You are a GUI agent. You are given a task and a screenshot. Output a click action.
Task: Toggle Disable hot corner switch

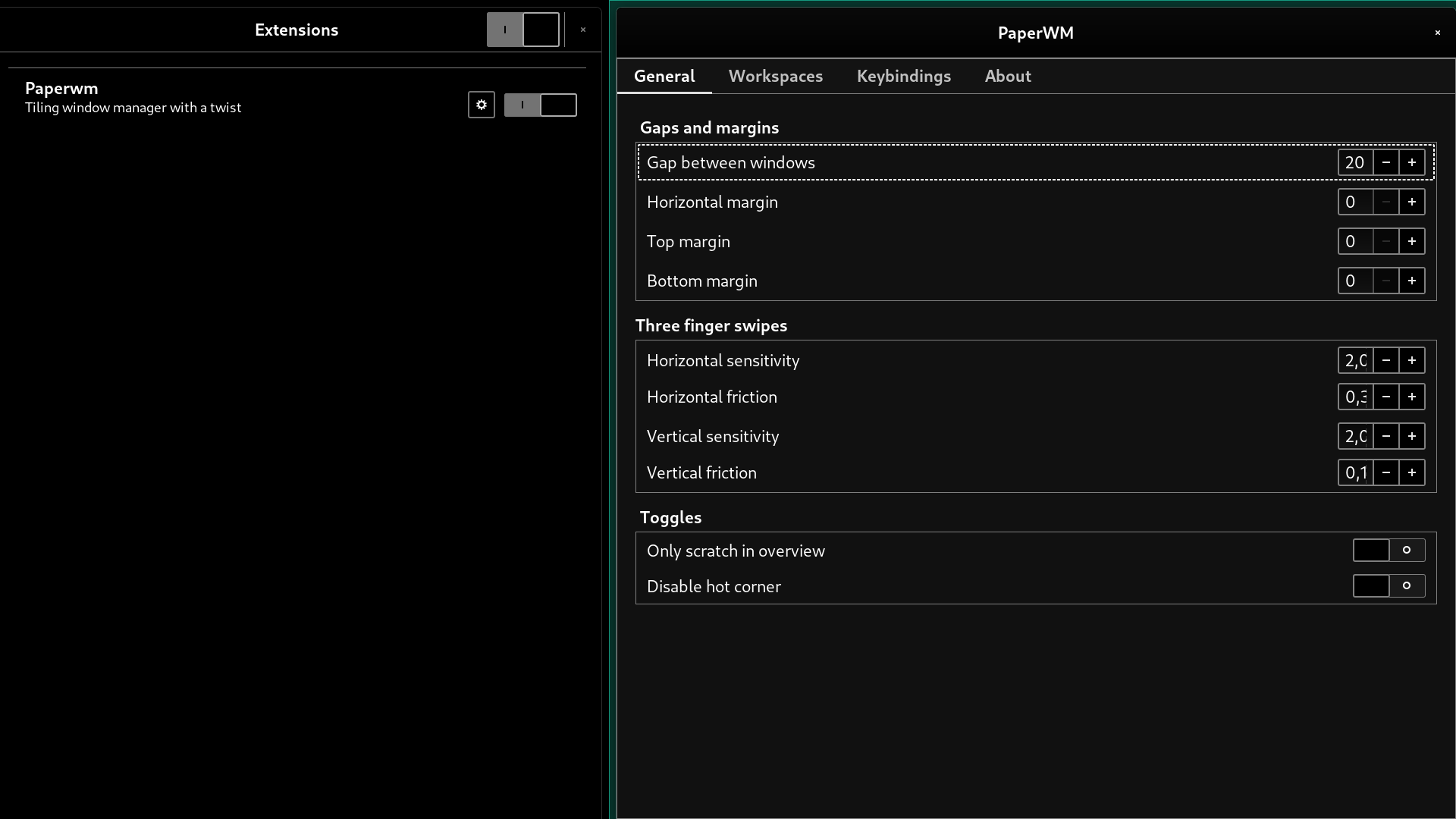click(1389, 586)
